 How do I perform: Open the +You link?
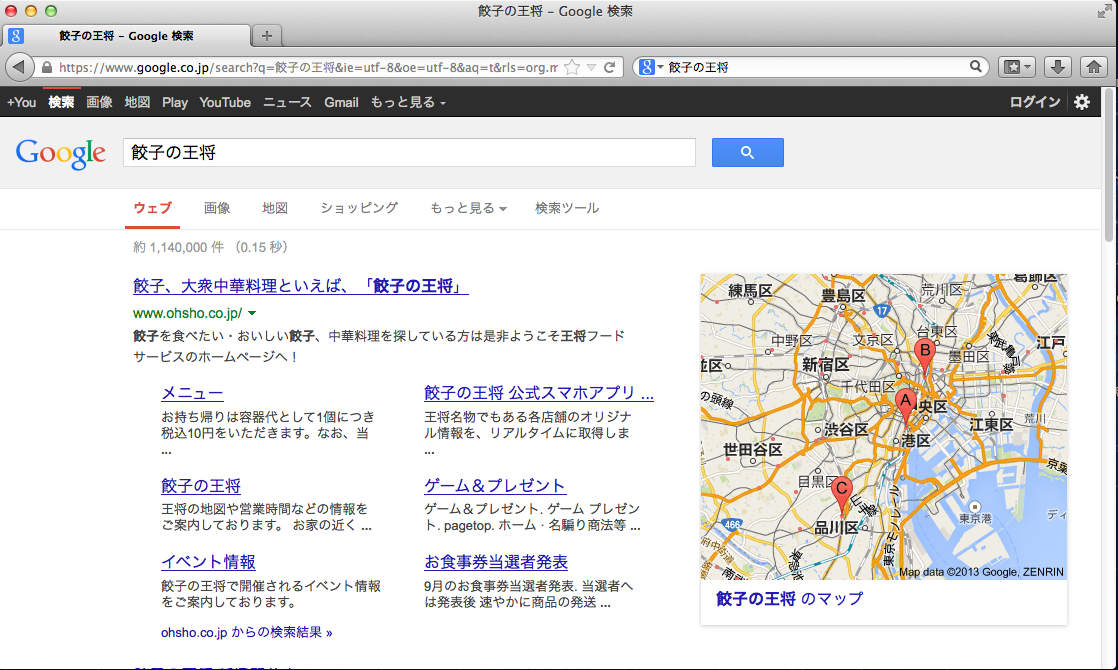[x=21, y=102]
